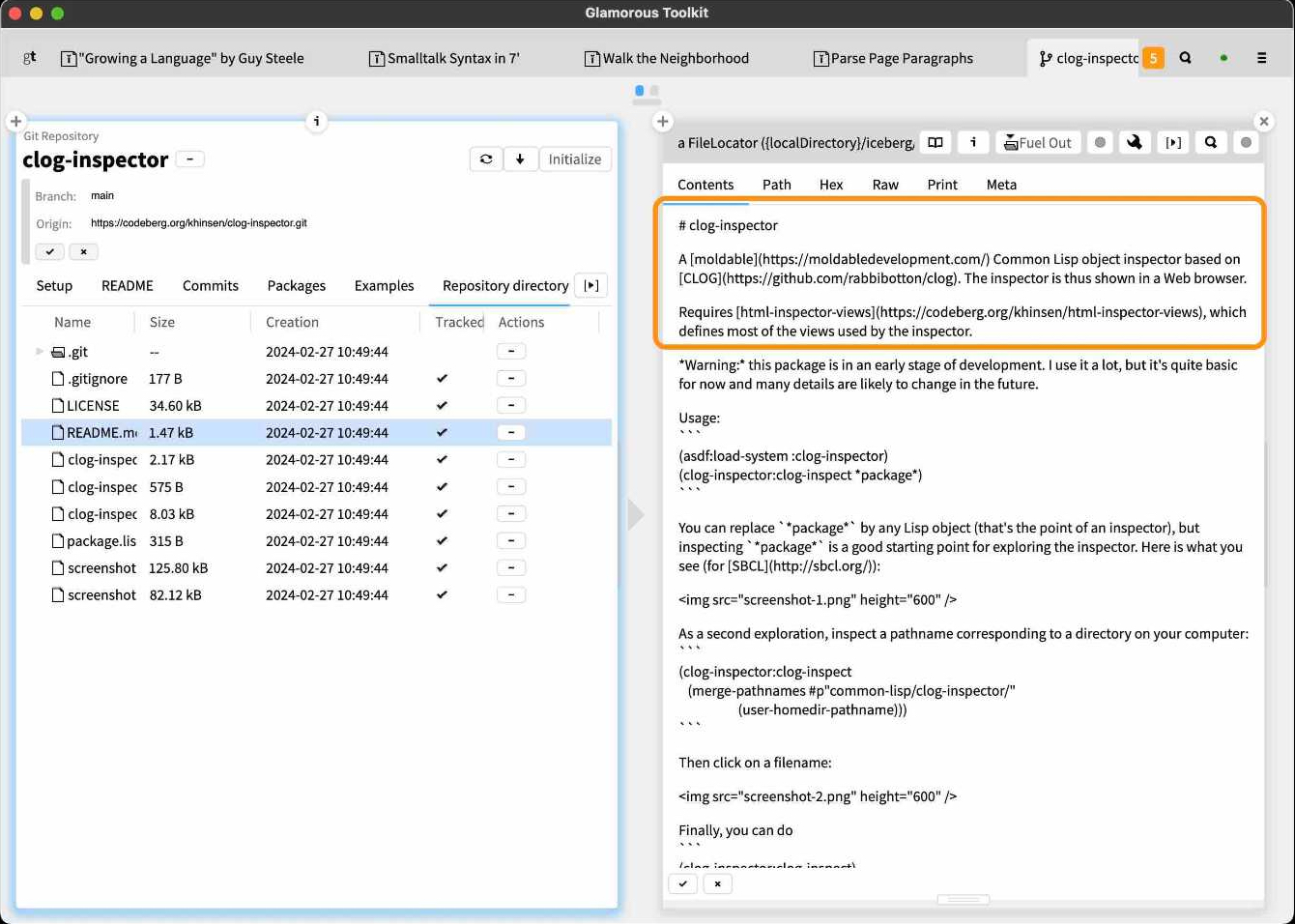Viewport: 1295px width, 924px height.
Task: Toggle tracked checkmark for 8.03 kB file
Action: tap(442, 514)
